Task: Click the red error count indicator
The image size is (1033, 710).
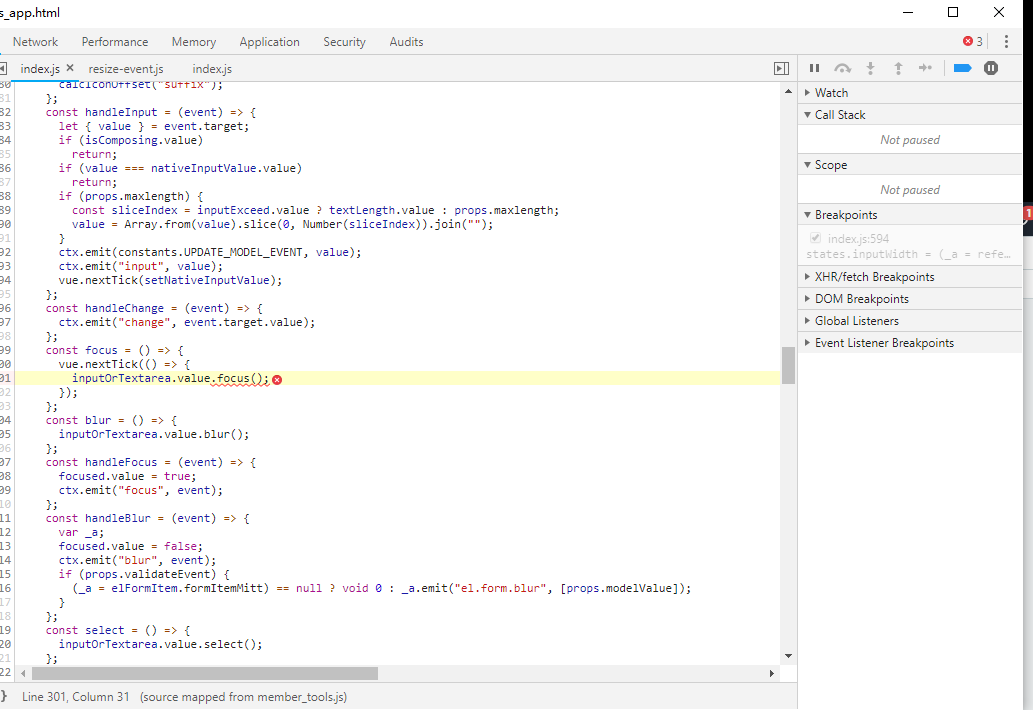Action: coord(972,41)
